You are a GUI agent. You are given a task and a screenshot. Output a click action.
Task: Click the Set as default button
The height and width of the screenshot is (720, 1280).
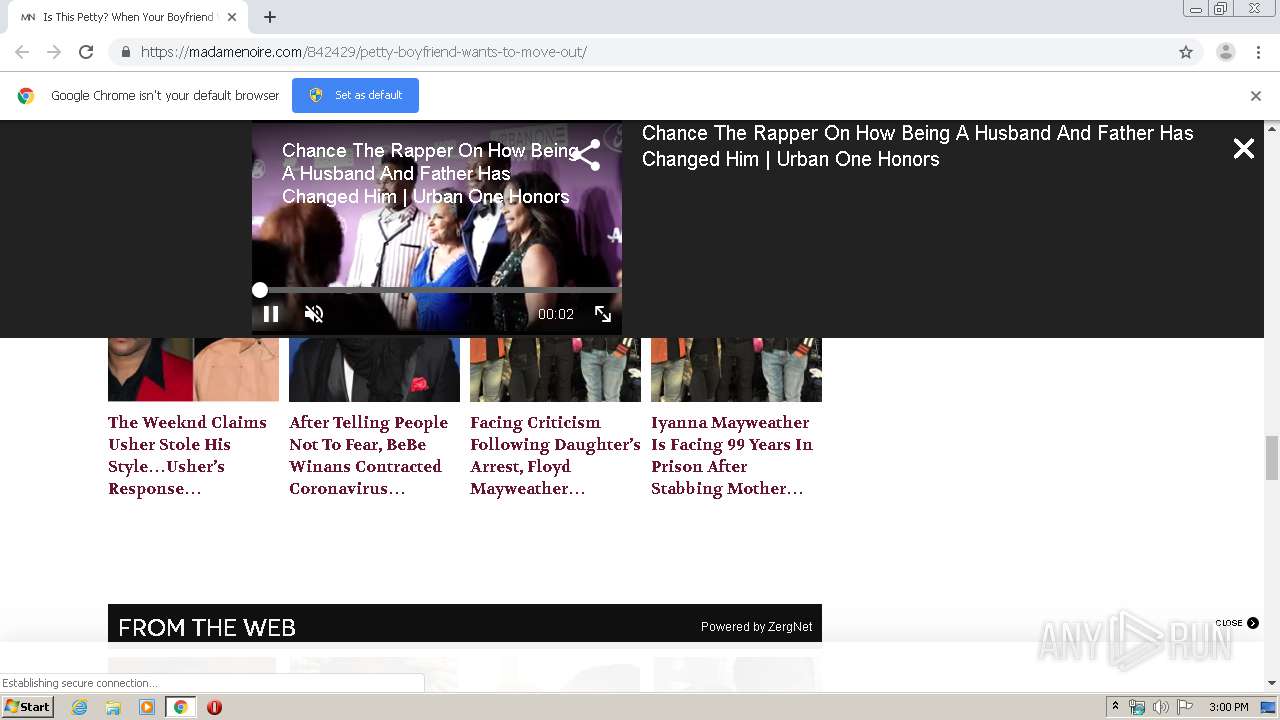355,95
